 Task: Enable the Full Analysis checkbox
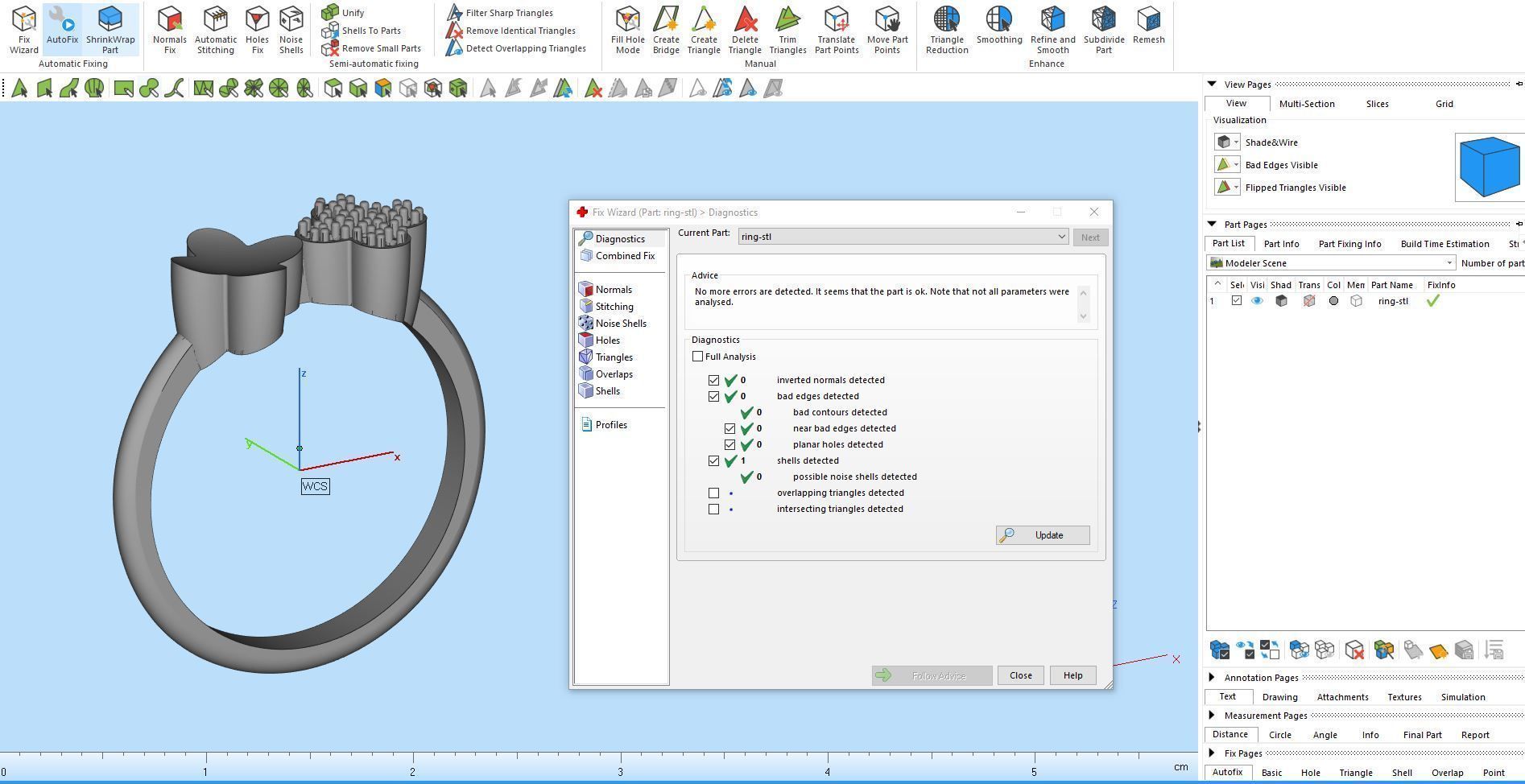click(697, 357)
